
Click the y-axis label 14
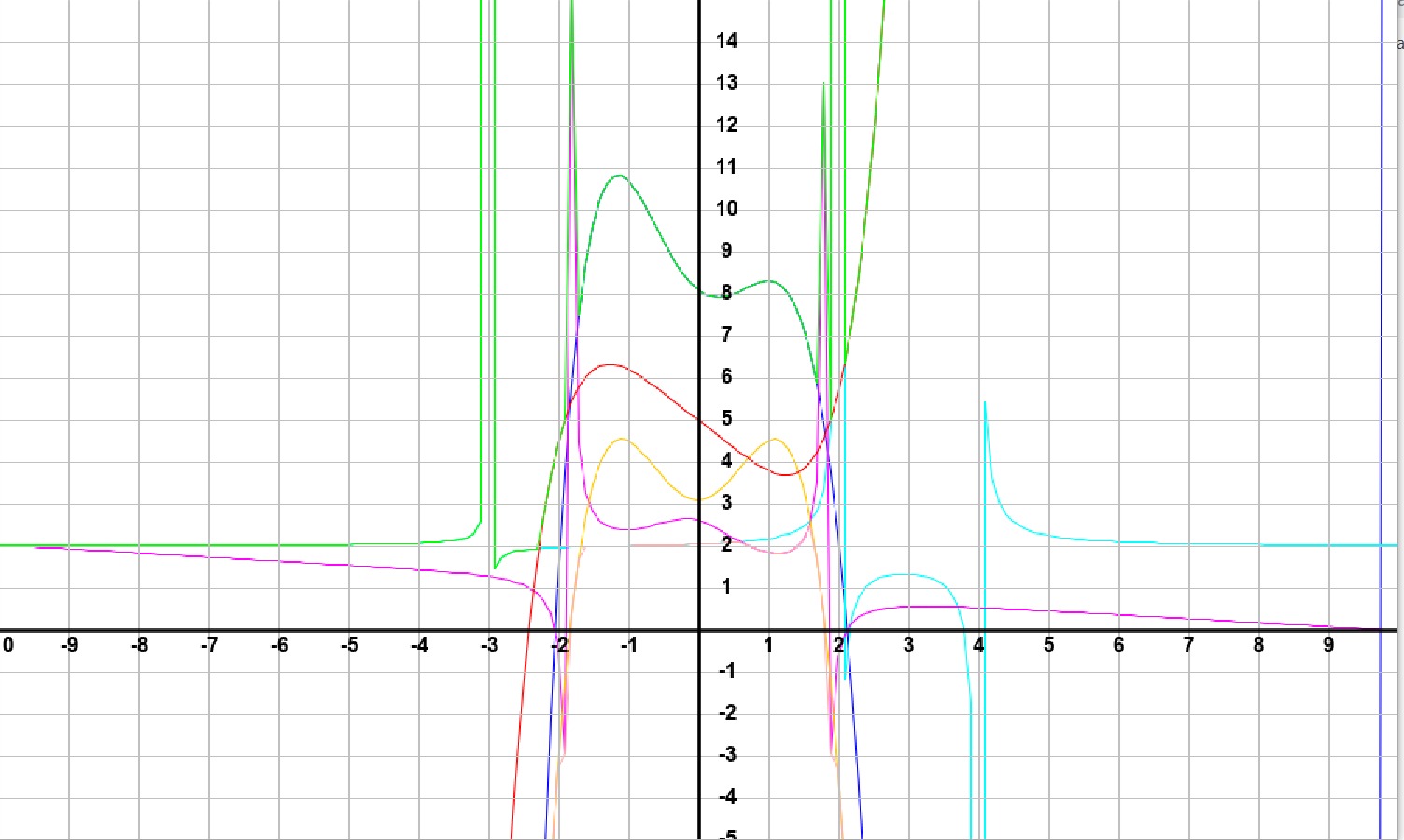tap(727, 40)
